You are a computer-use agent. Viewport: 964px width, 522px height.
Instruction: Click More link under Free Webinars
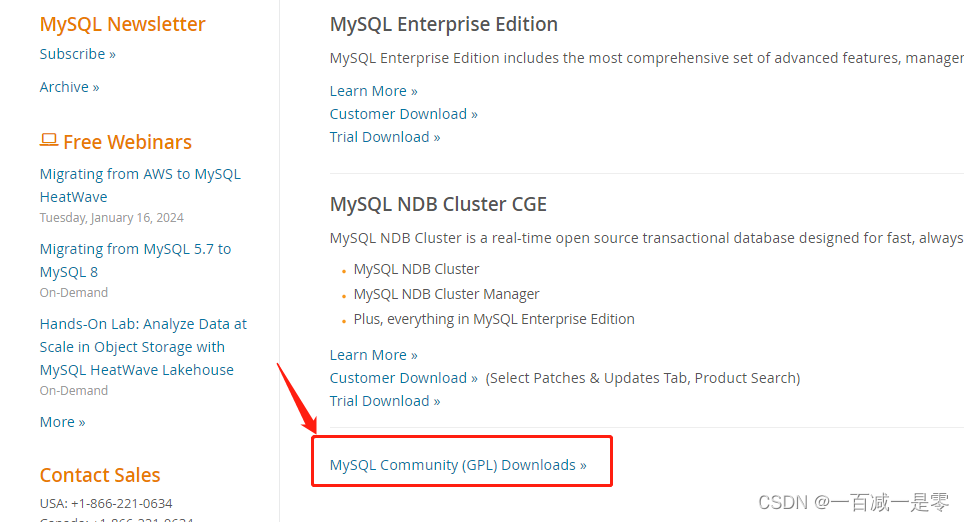(x=63, y=422)
